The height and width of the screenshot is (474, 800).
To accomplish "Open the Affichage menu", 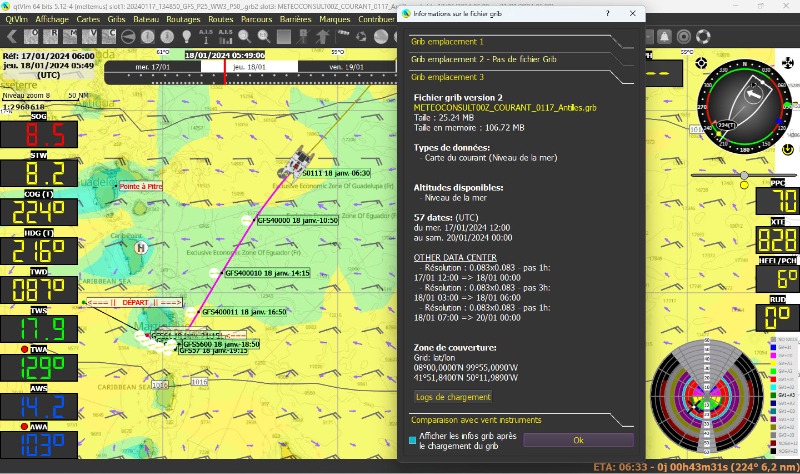I will (x=52, y=19).
